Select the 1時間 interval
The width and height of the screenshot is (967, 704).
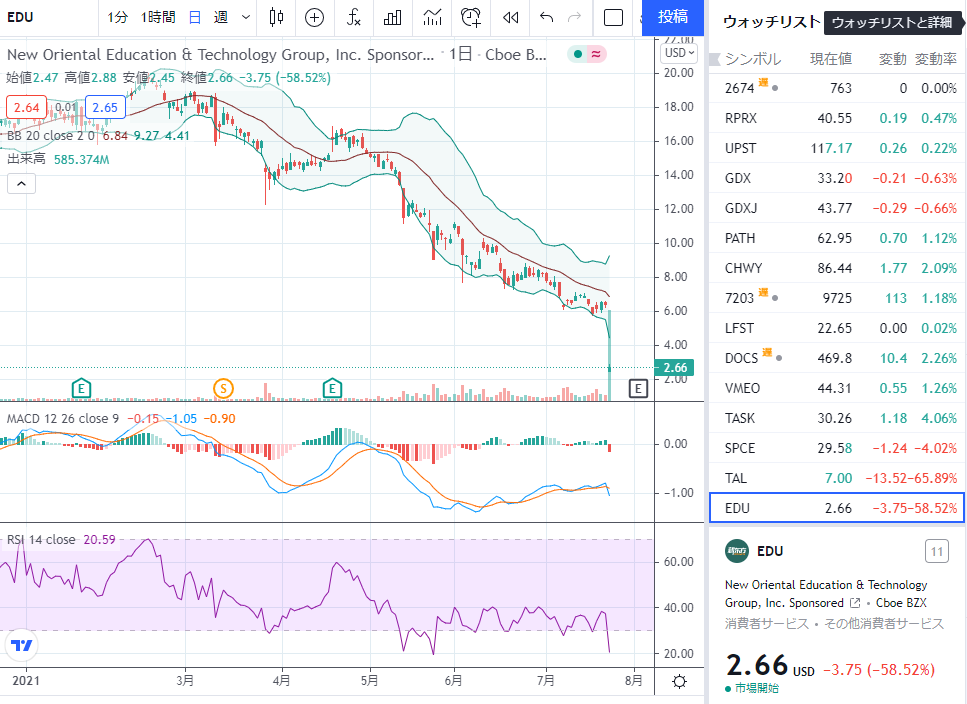[x=158, y=17]
